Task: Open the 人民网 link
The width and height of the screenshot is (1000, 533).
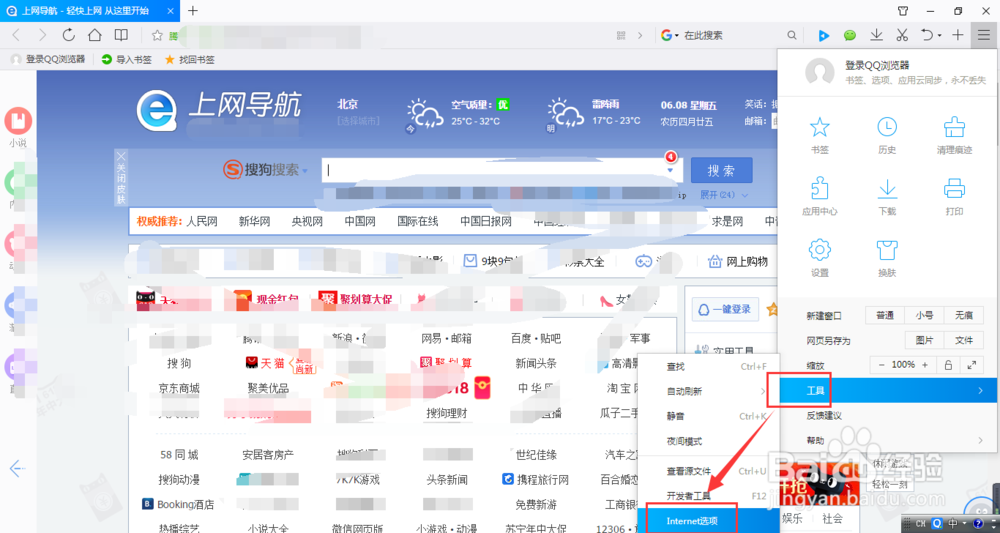Action: 202,221
